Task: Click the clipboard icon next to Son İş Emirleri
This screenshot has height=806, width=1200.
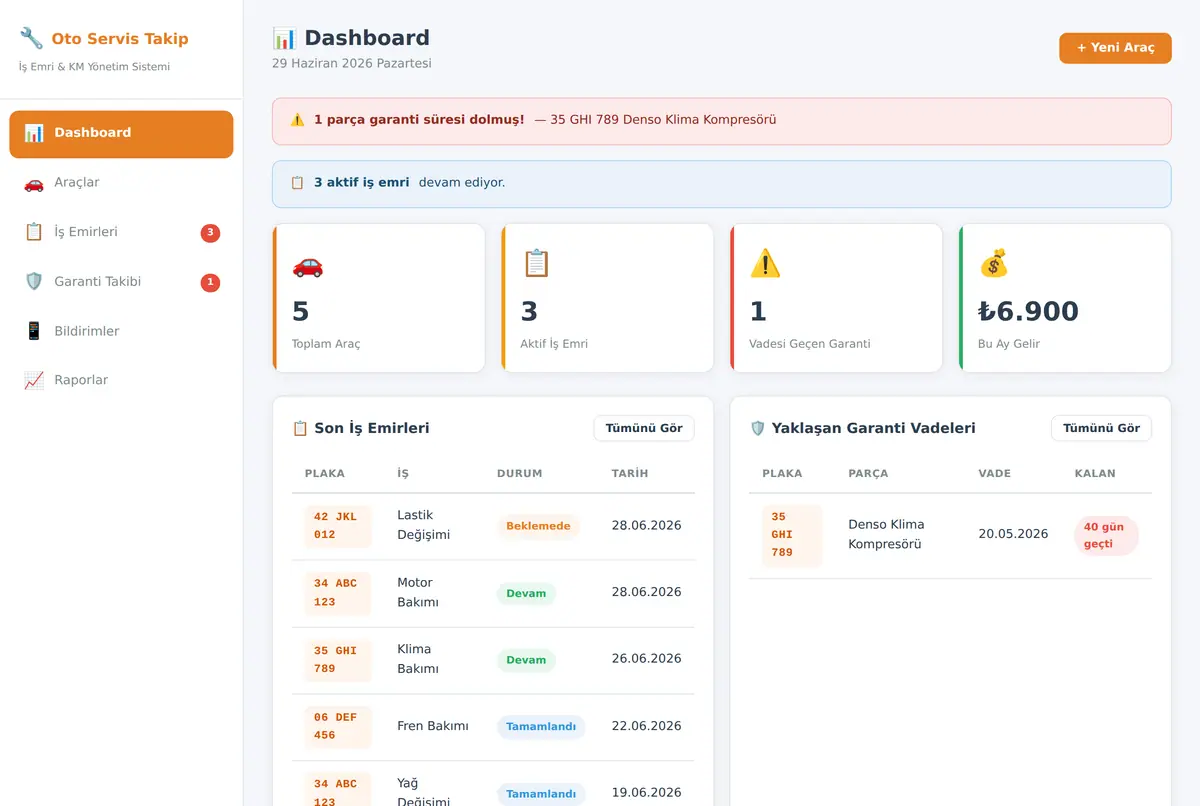Action: [300, 428]
